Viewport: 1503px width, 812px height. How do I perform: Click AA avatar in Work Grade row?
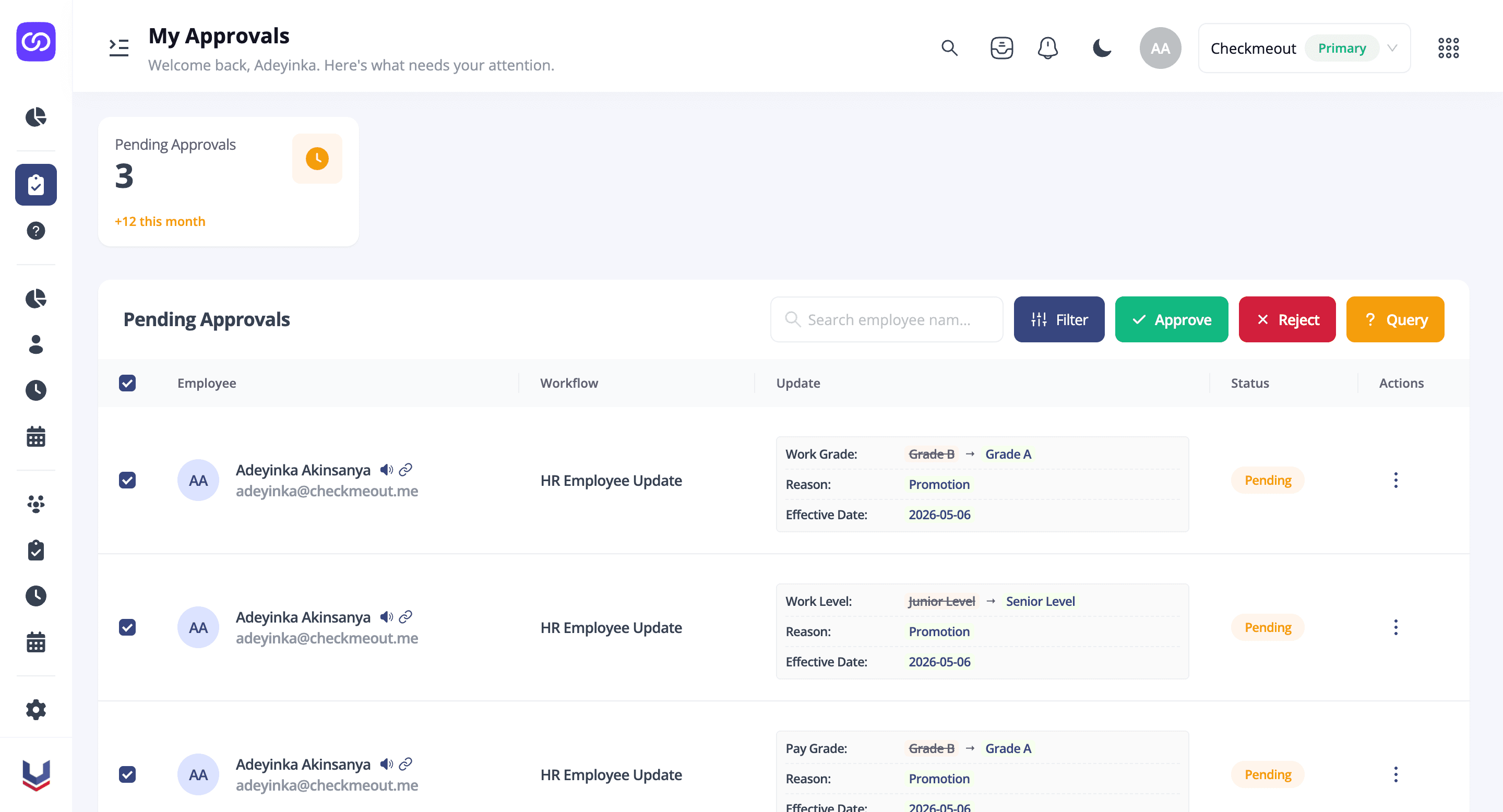tap(198, 480)
